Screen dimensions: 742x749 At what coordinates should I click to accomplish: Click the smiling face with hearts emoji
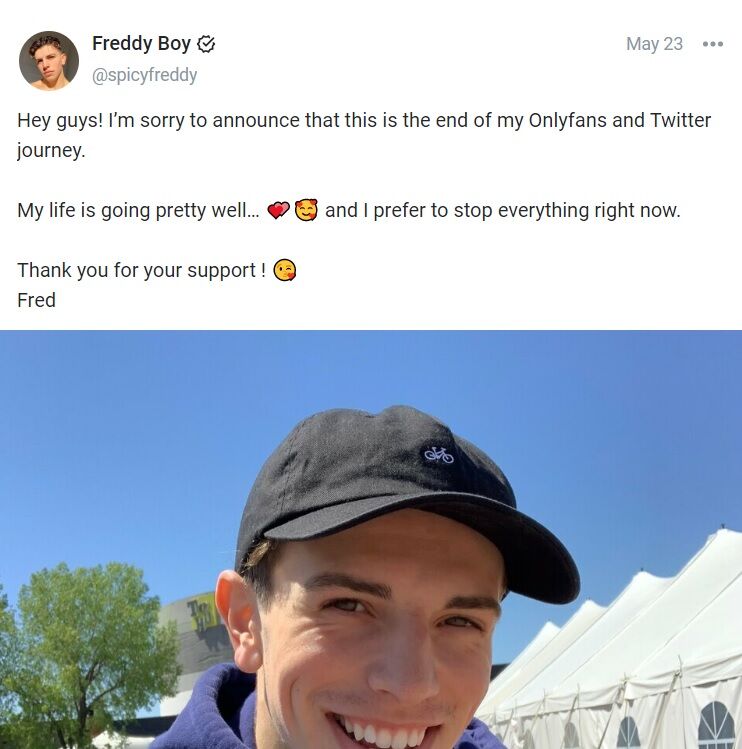306,210
